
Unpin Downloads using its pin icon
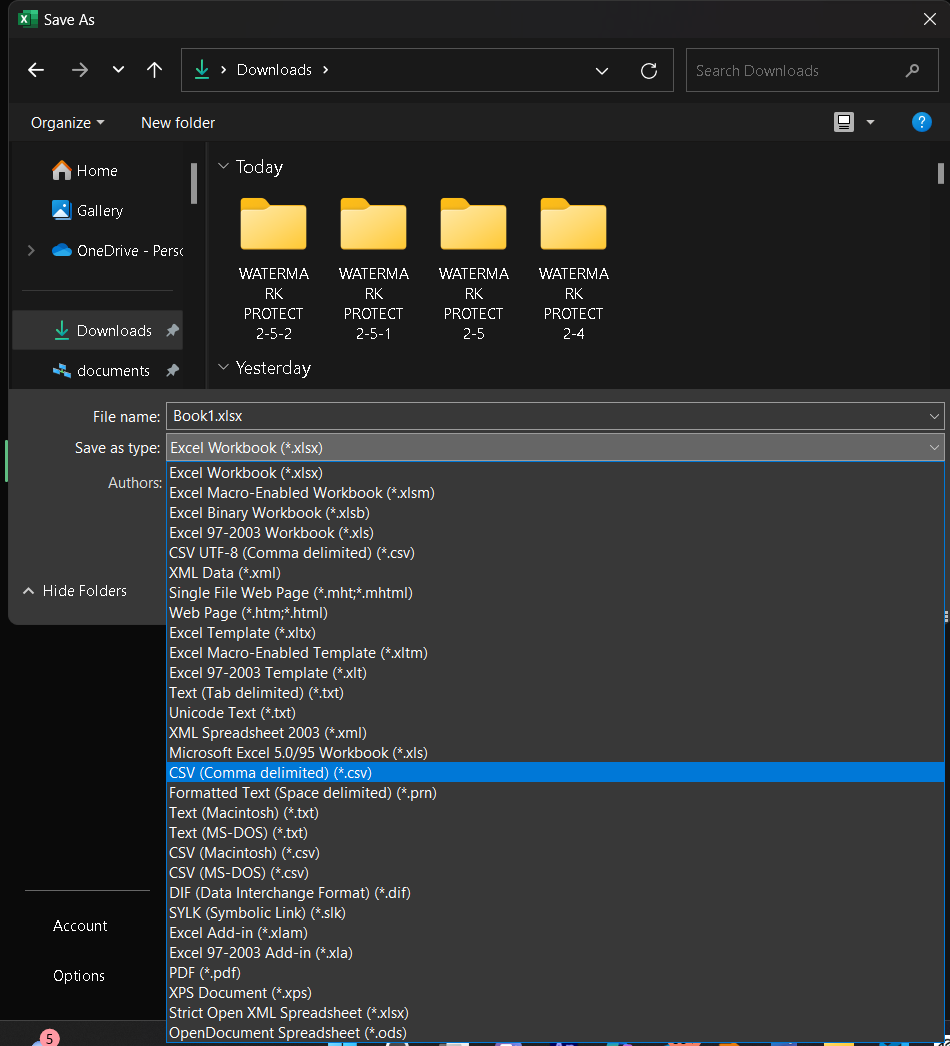(x=172, y=330)
